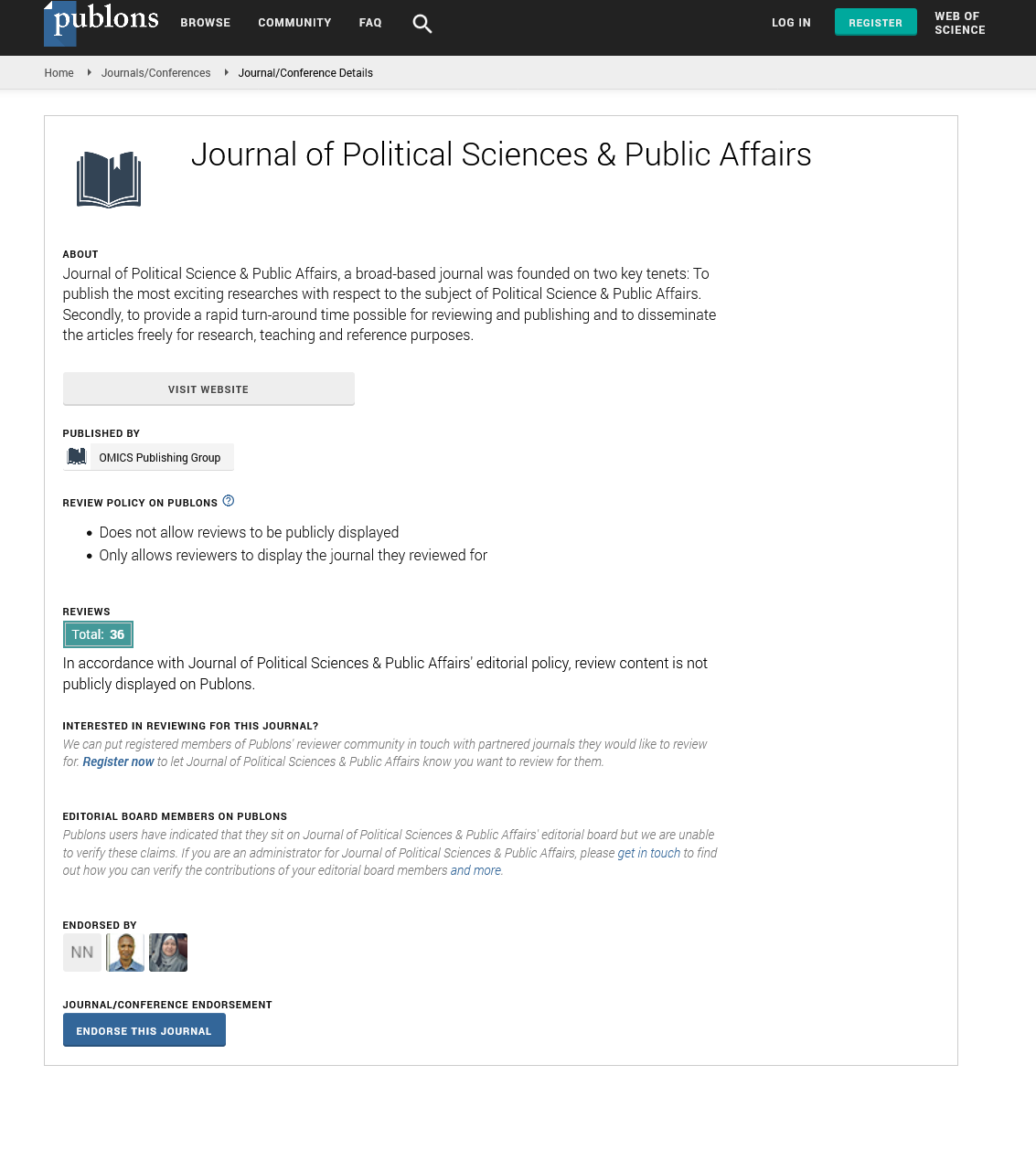
Task: Click the open book journal icon
Action: [x=109, y=179]
